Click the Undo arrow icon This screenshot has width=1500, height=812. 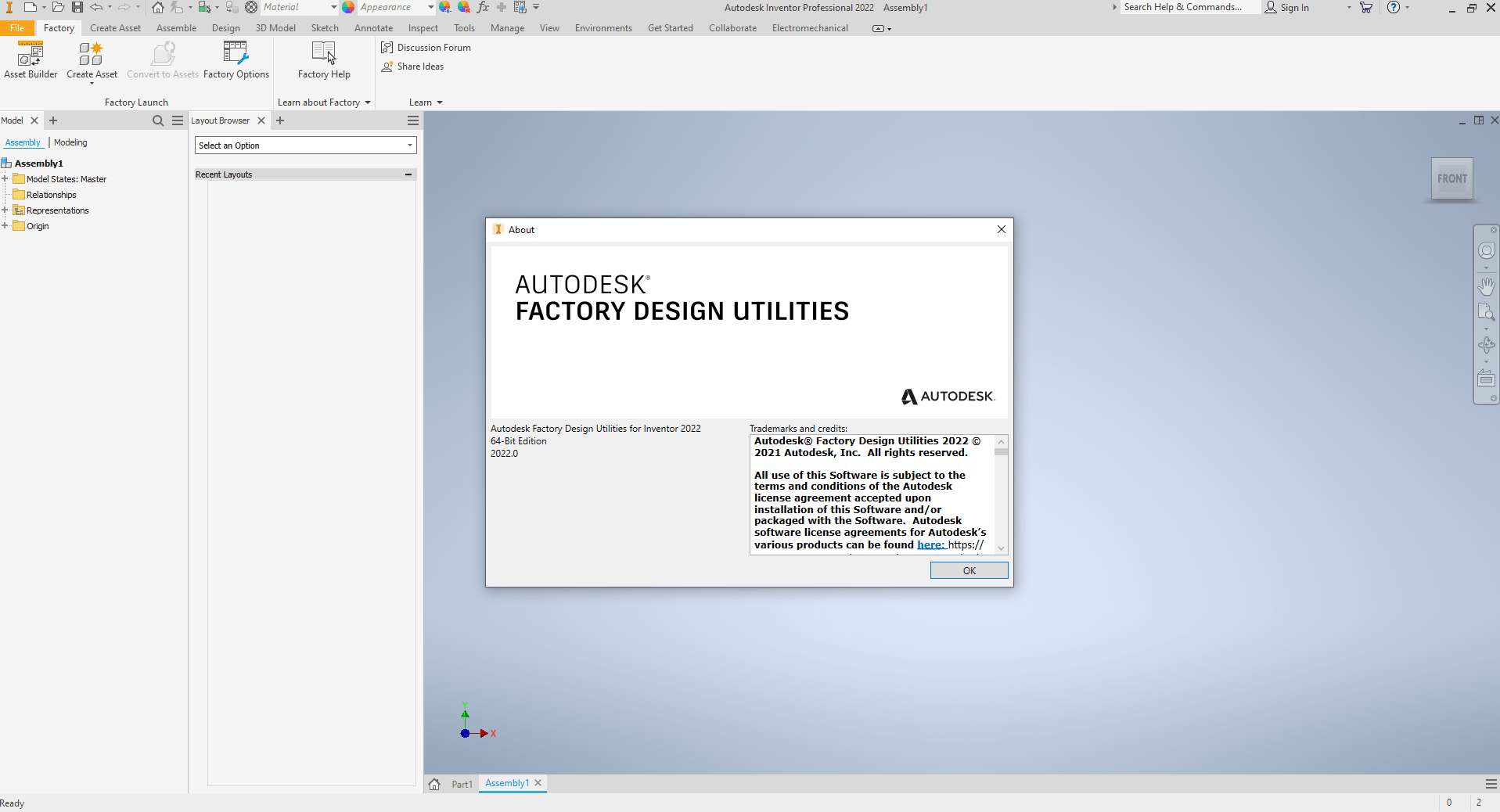(96, 7)
